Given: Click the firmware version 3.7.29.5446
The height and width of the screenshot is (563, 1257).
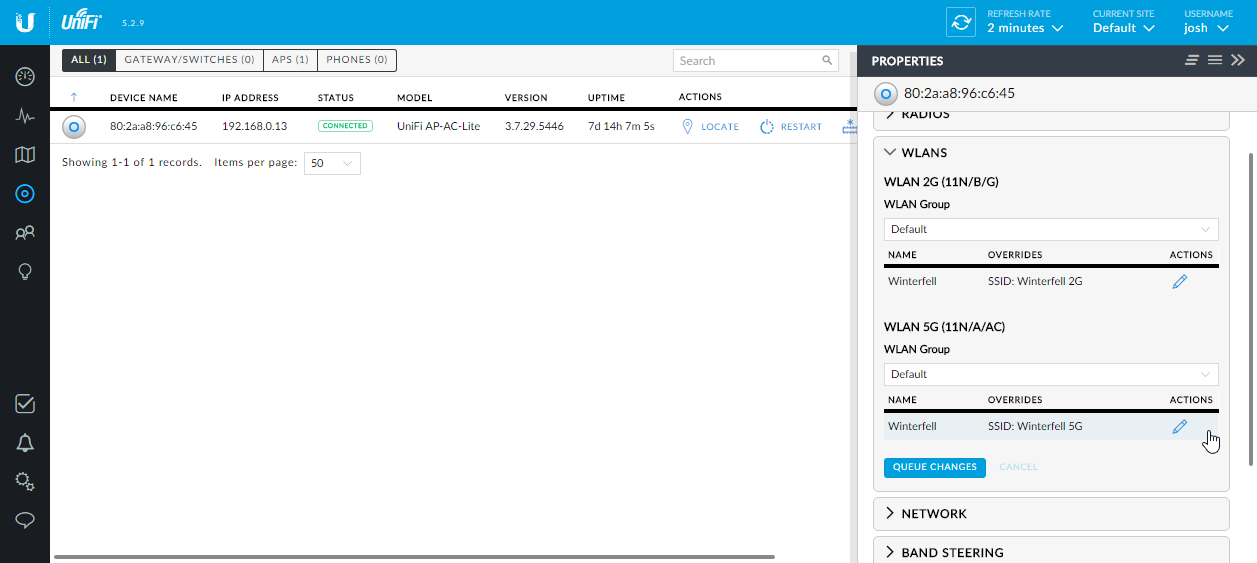Looking at the screenshot, I should pos(535,127).
